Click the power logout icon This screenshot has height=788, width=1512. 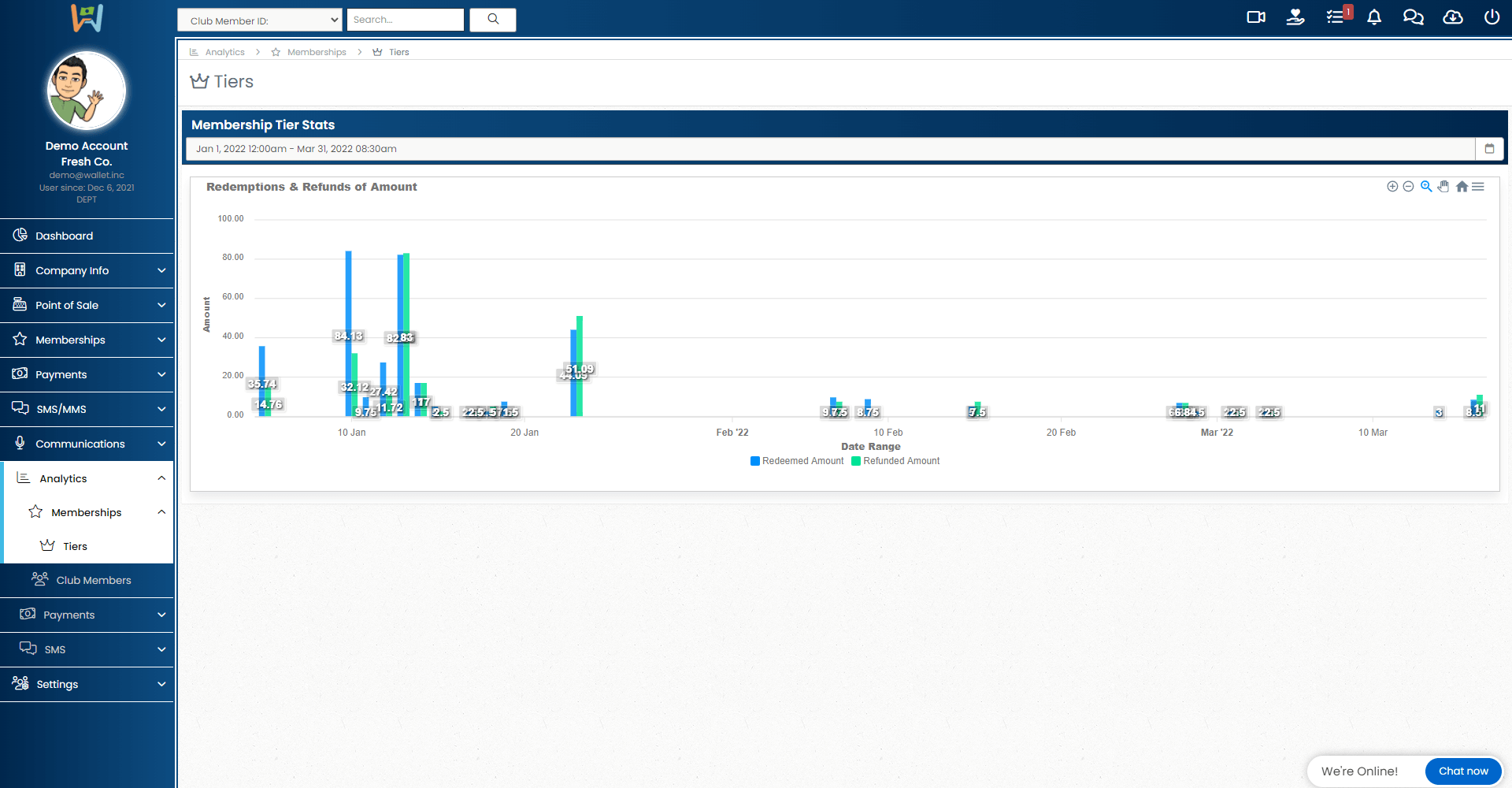point(1492,17)
